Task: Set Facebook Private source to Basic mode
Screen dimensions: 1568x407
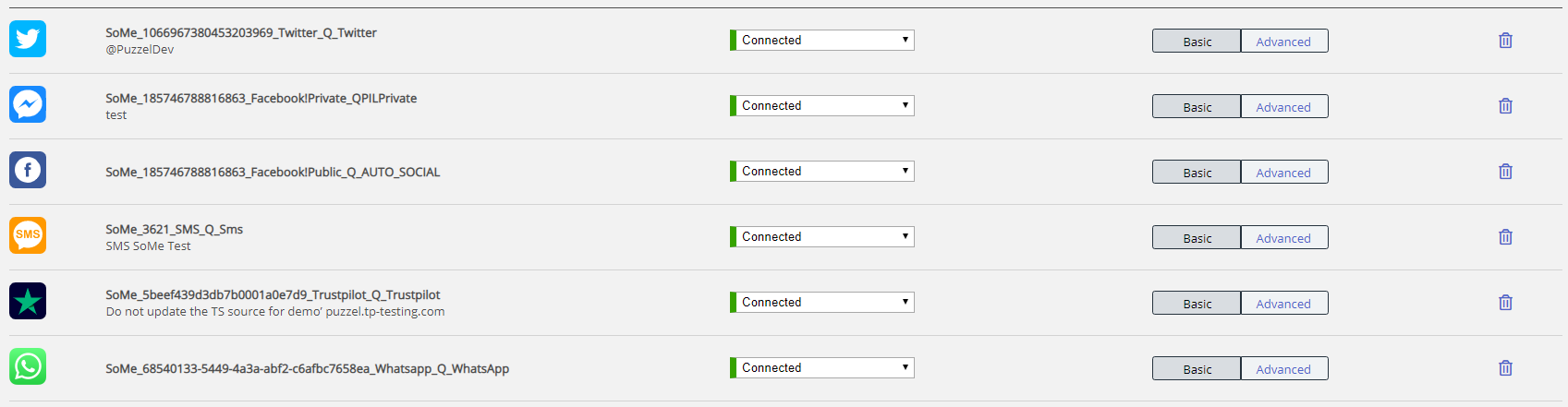Action: point(1197,107)
